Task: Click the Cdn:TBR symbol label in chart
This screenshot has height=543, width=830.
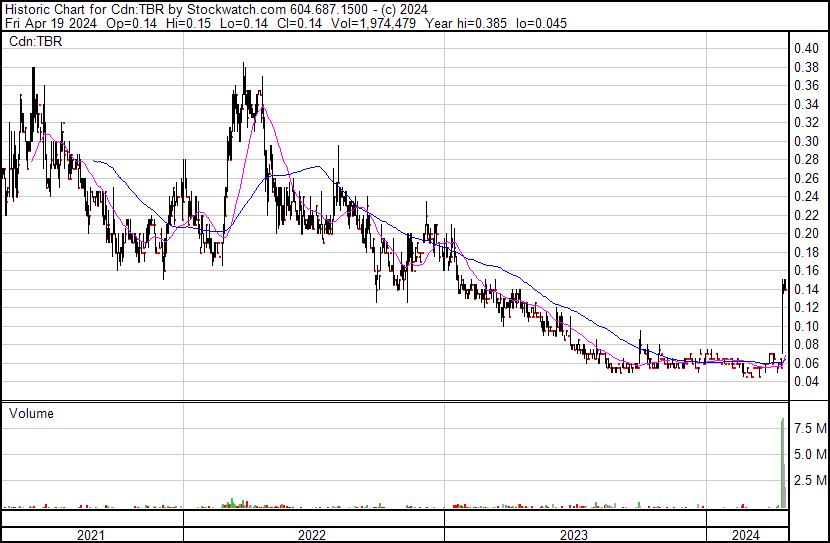Action: click(x=35, y=41)
